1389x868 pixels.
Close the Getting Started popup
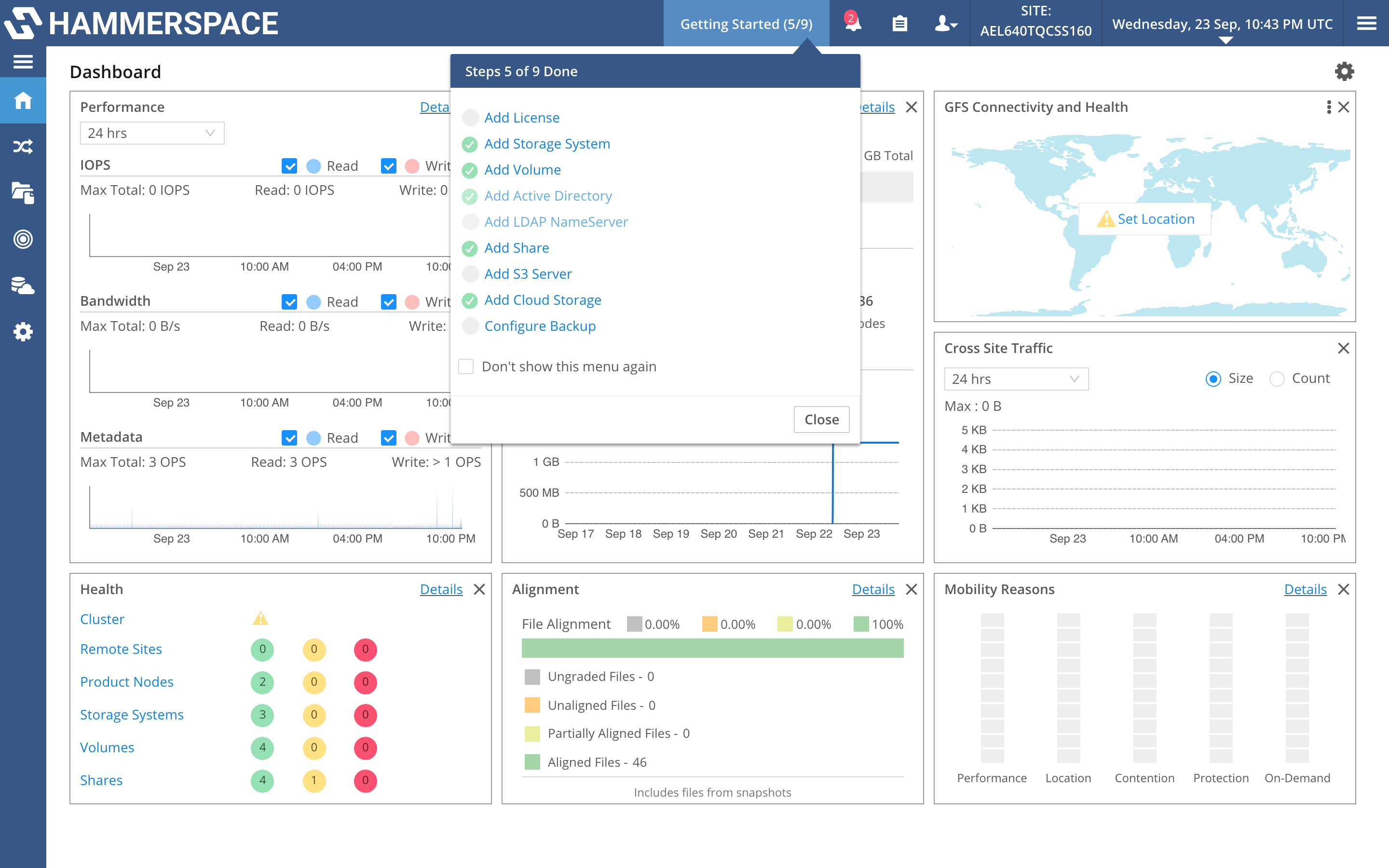(x=821, y=420)
